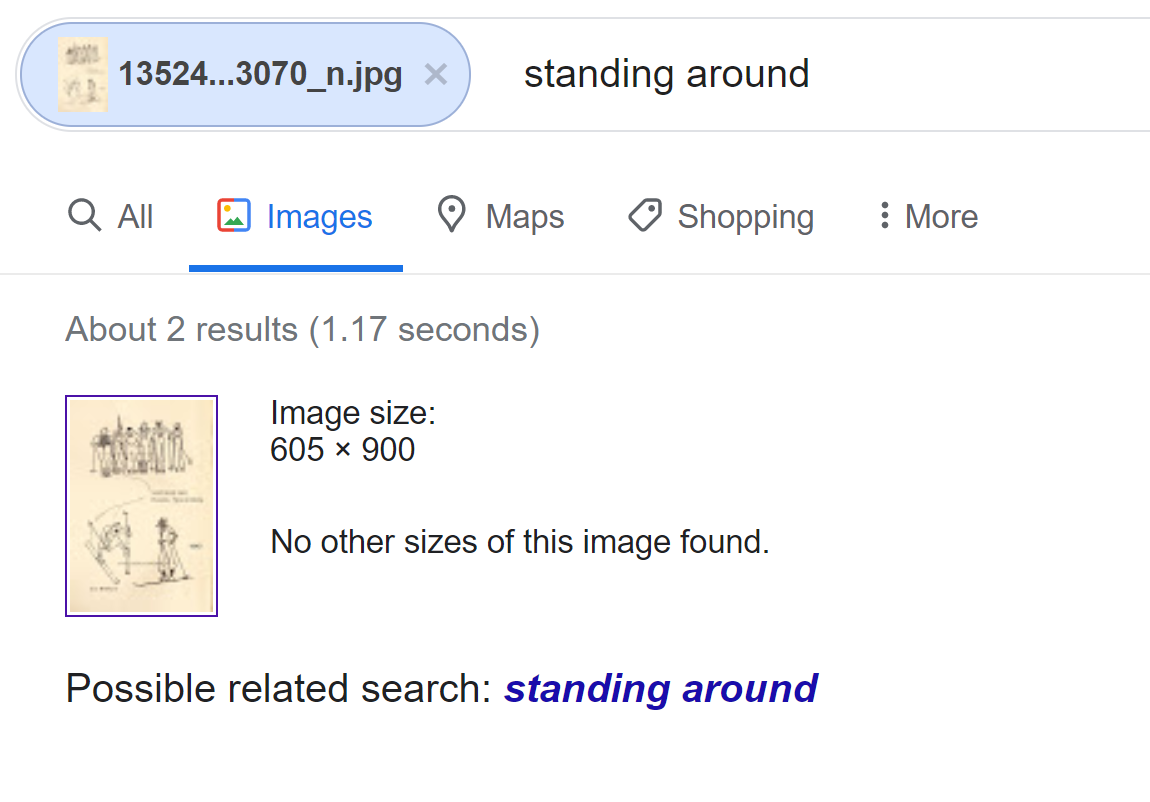Click the price tag Shopping icon
The width and height of the screenshot is (1150, 802).
645,216
